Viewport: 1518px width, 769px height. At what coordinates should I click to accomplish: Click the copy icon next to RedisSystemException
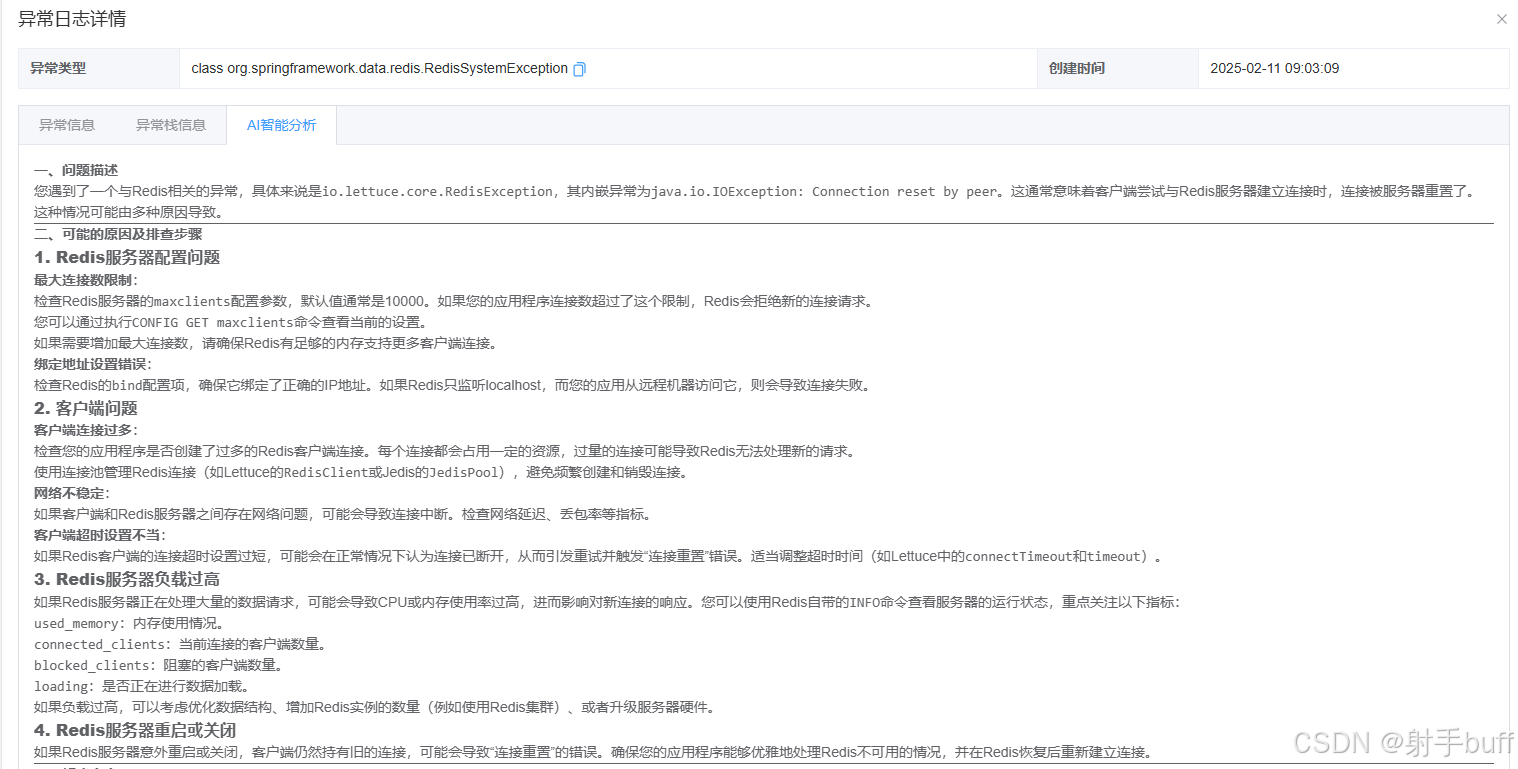tap(579, 68)
